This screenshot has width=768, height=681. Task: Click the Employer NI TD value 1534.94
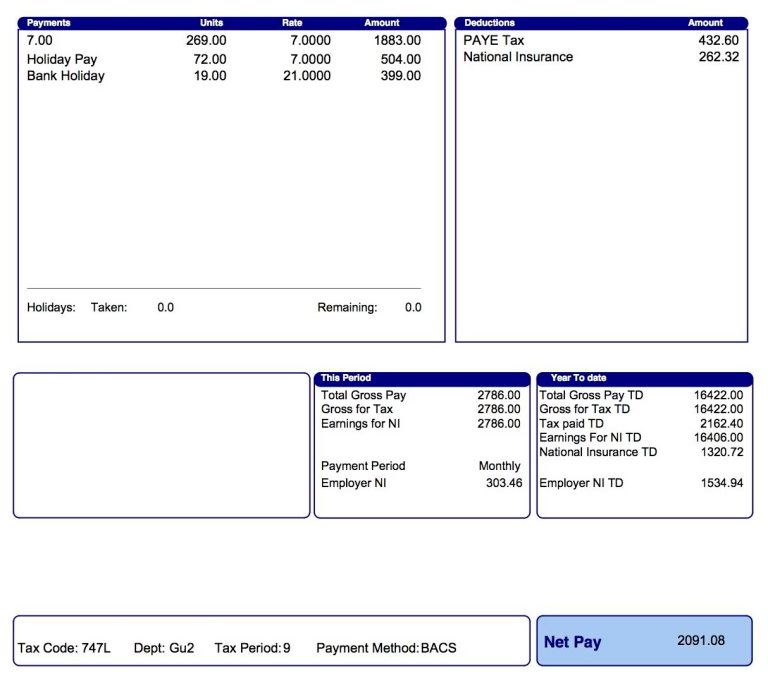721,484
